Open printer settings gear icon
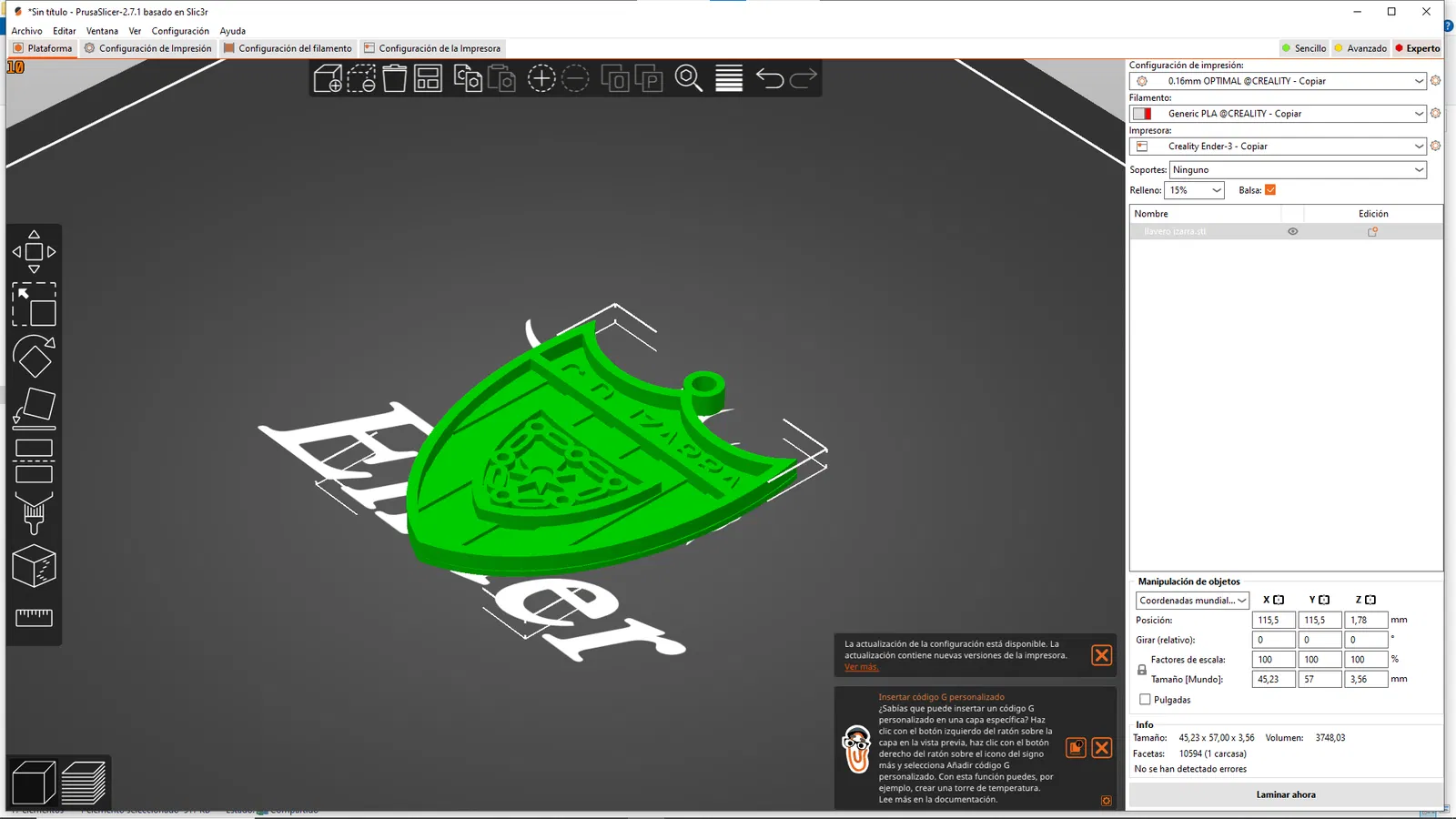 click(x=1435, y=147)
